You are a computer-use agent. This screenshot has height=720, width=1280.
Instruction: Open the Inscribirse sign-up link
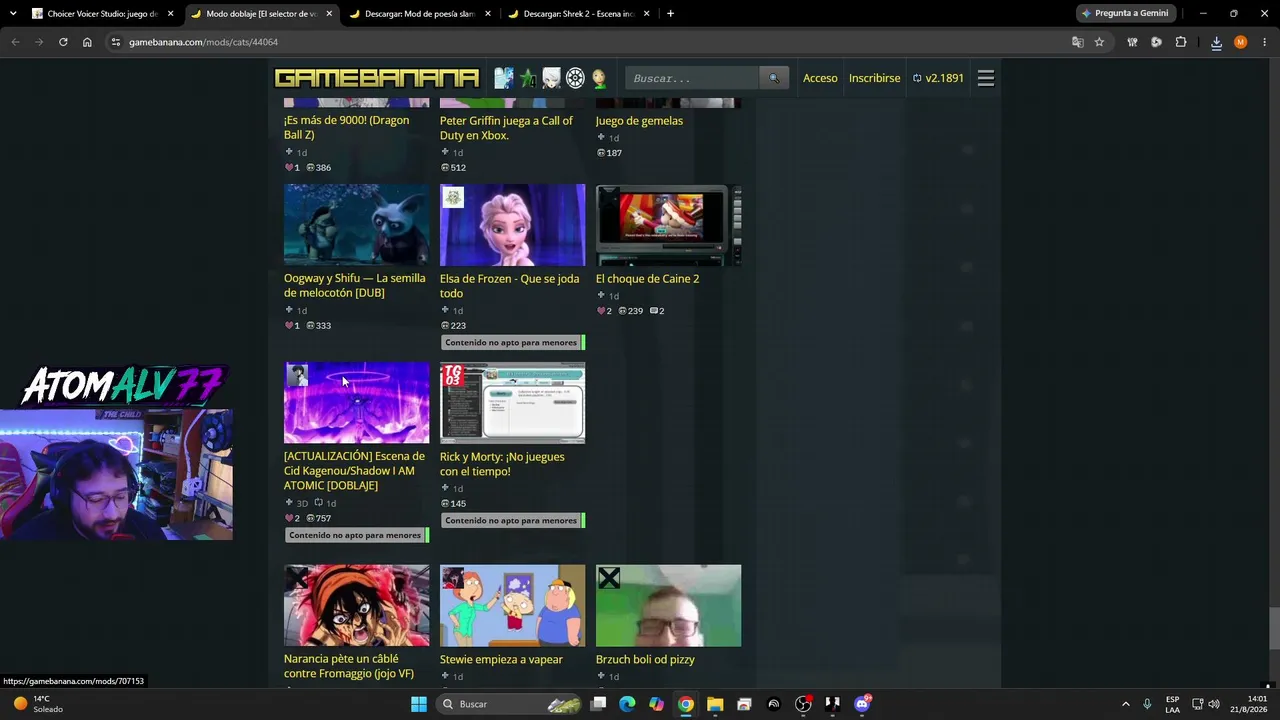(874, 78)
